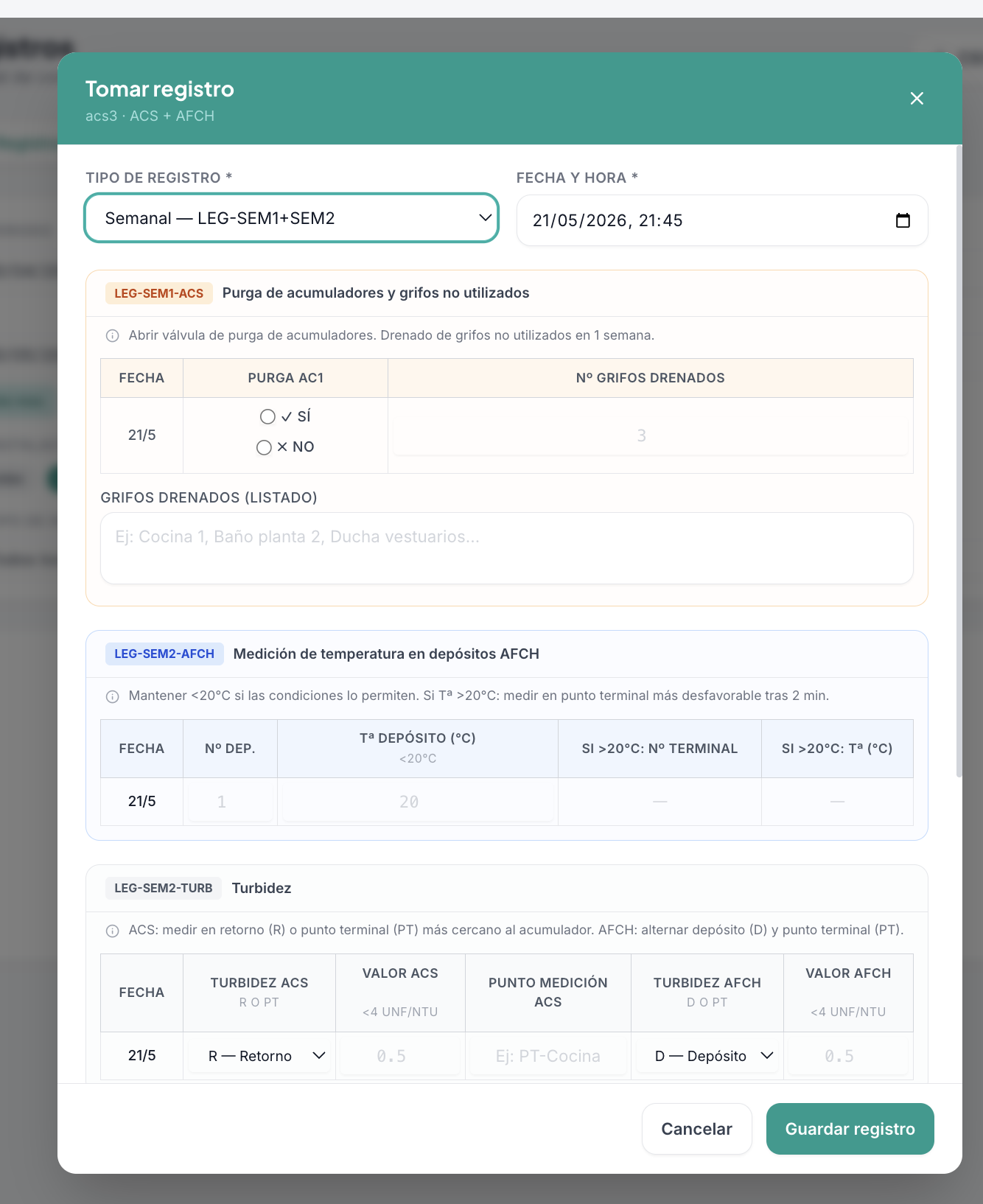The height and width of the screenshot is (1204, 983).
Task: Click the 'Turbidez' section heading
Action: click(262, 888)
